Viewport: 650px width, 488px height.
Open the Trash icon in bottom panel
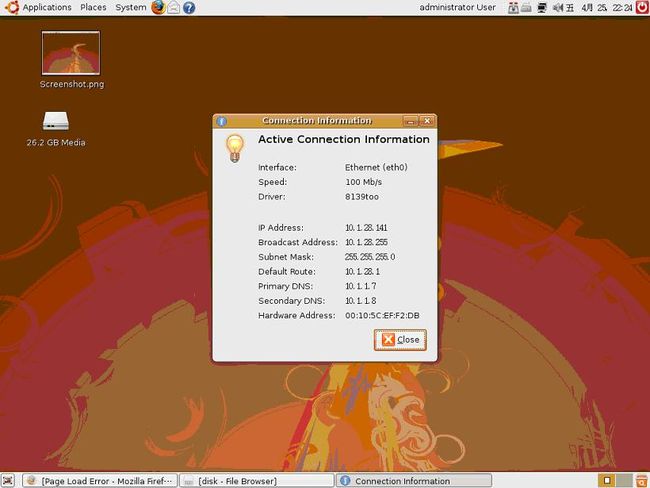tap(642, 481)
